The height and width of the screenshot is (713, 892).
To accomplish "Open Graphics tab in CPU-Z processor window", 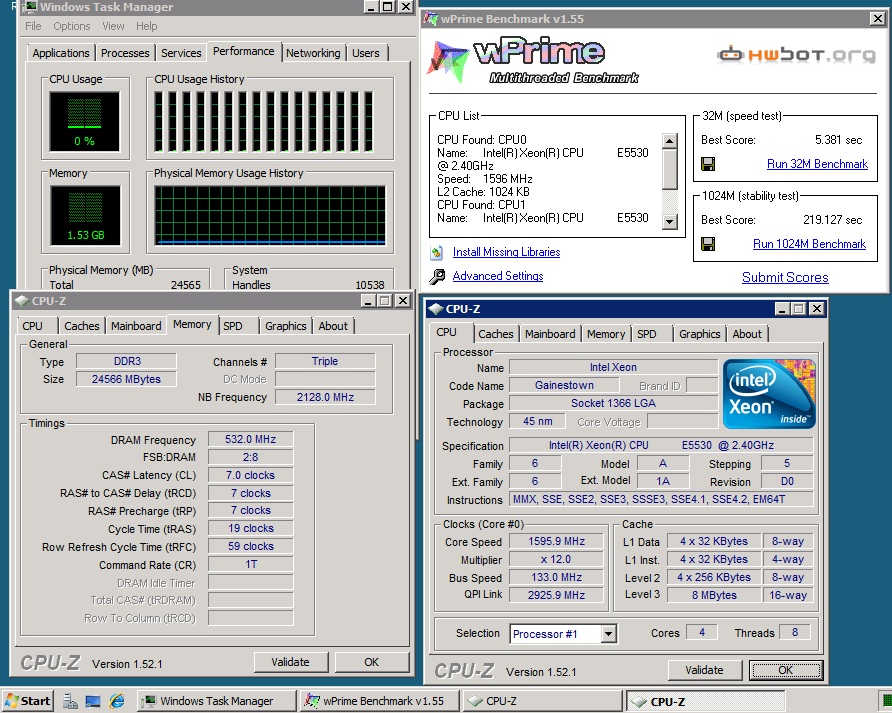I will point(700,334).
